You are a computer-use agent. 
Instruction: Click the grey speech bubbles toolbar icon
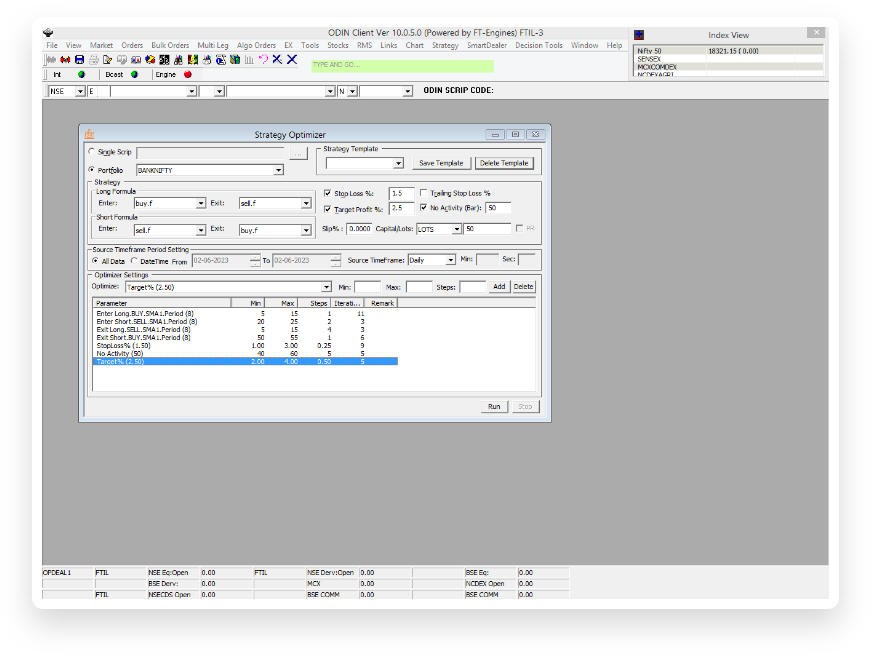point(122,59)
